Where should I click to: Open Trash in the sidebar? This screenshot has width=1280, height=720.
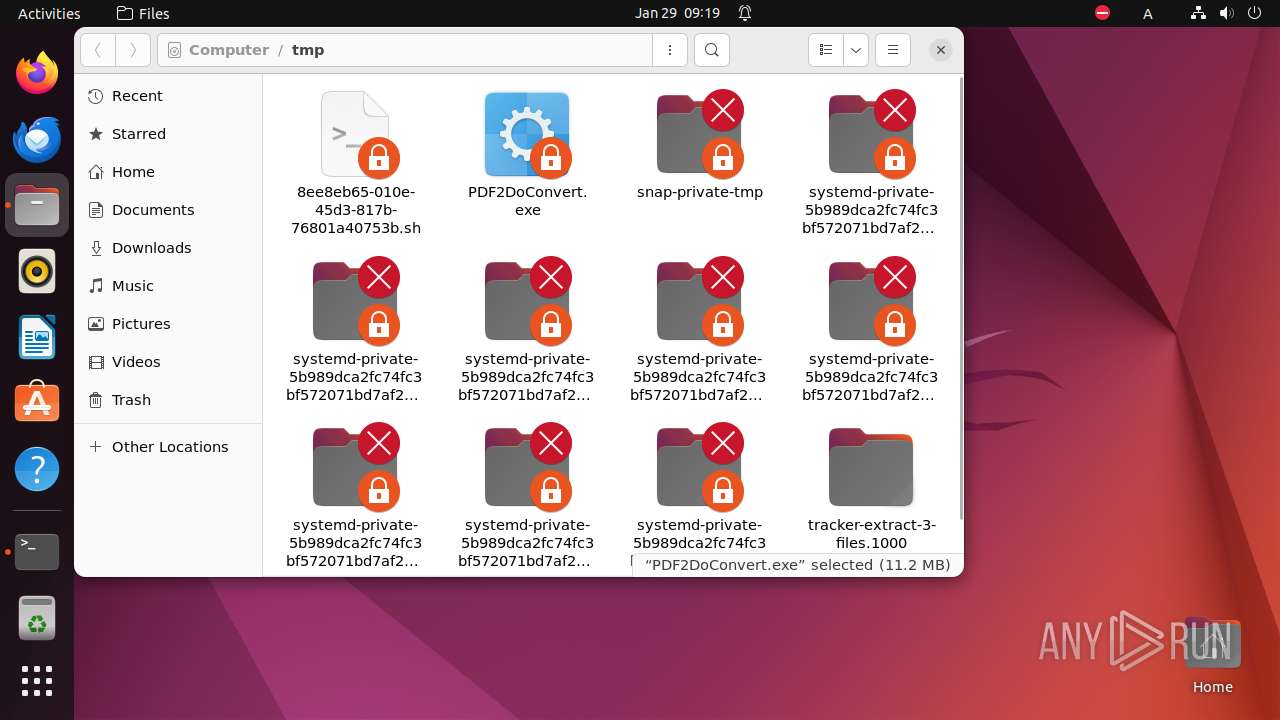point(168,400)
